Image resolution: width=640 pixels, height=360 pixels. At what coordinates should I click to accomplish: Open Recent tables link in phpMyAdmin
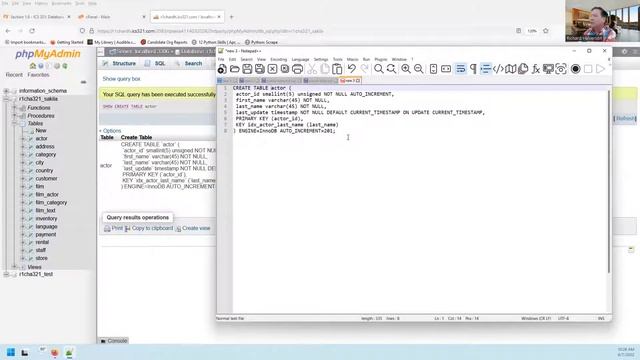point(14,75)
